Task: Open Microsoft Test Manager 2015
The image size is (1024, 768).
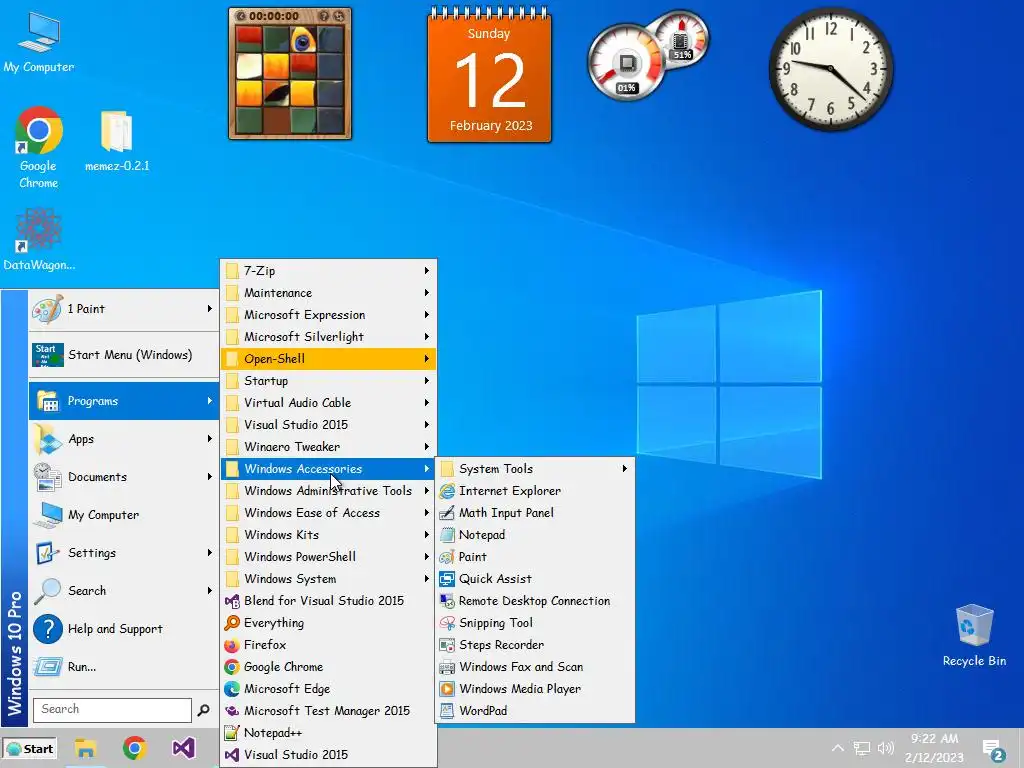Action: 328,711
